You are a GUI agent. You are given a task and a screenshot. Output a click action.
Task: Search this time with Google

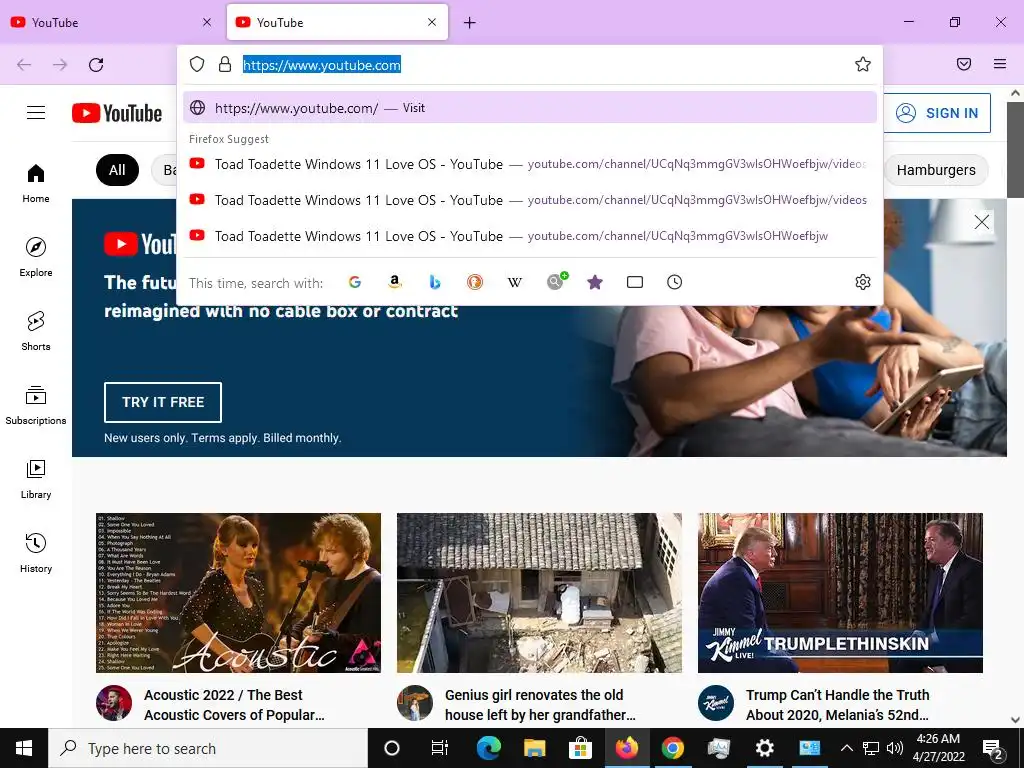(355, 282)
